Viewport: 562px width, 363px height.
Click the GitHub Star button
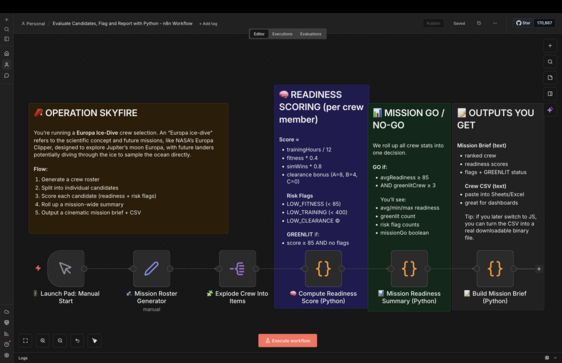523,23
